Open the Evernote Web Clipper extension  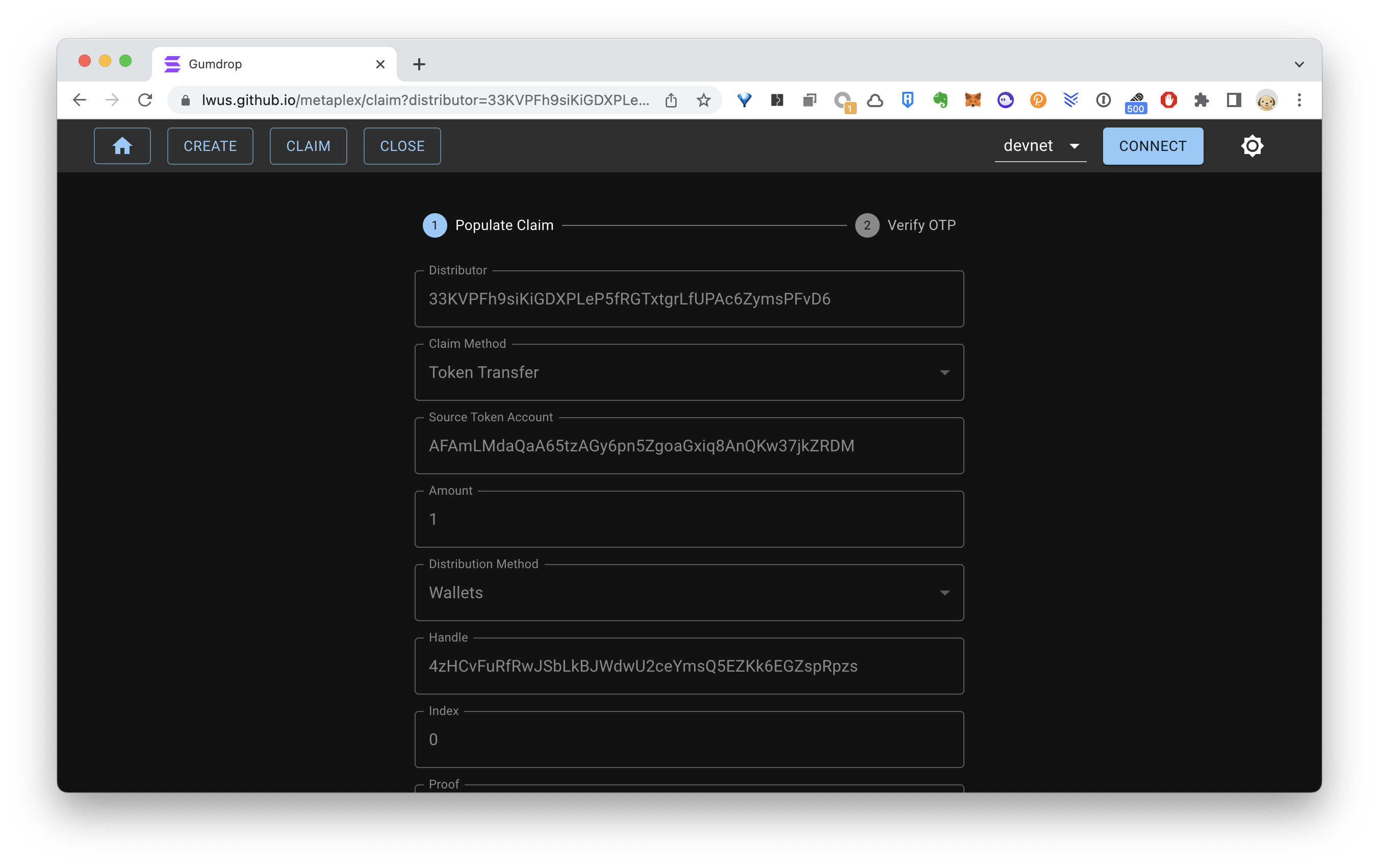coord(940,100)
